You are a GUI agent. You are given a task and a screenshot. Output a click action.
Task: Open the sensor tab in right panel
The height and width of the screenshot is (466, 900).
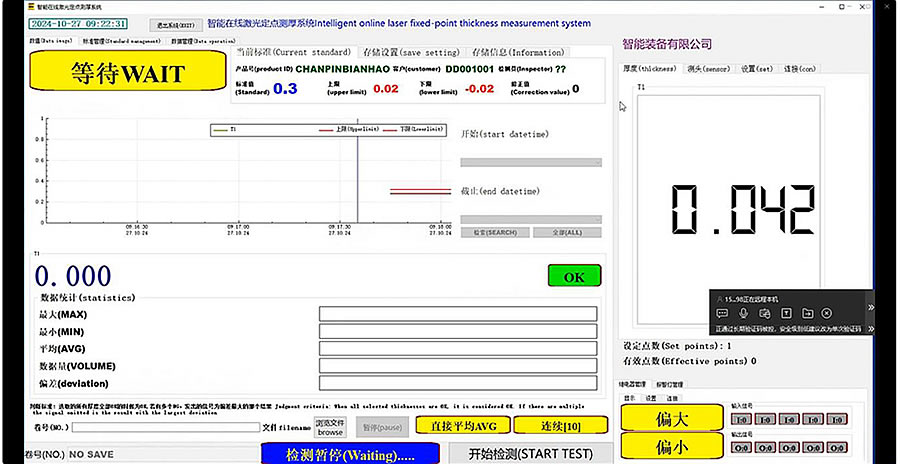coord(707,69)
